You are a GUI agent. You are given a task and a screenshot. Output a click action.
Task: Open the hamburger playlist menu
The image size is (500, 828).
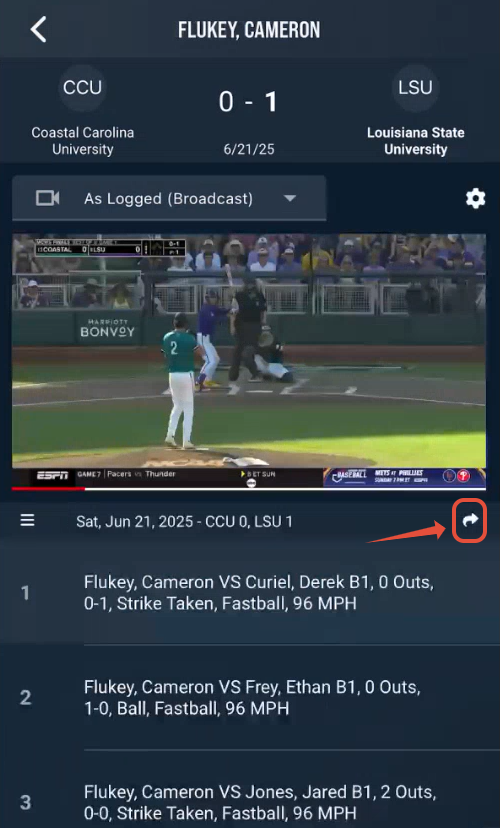(x=27, y=521)
